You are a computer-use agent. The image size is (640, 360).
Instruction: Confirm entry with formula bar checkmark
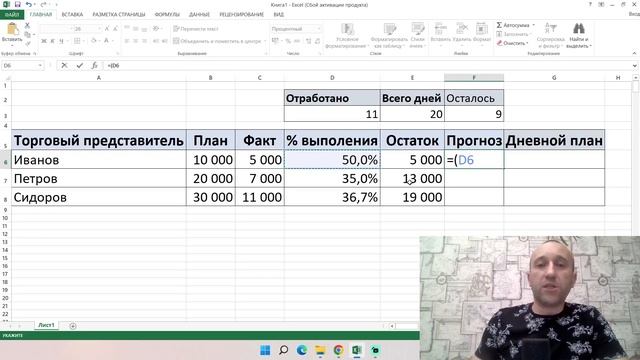click(x=80, y=65)
